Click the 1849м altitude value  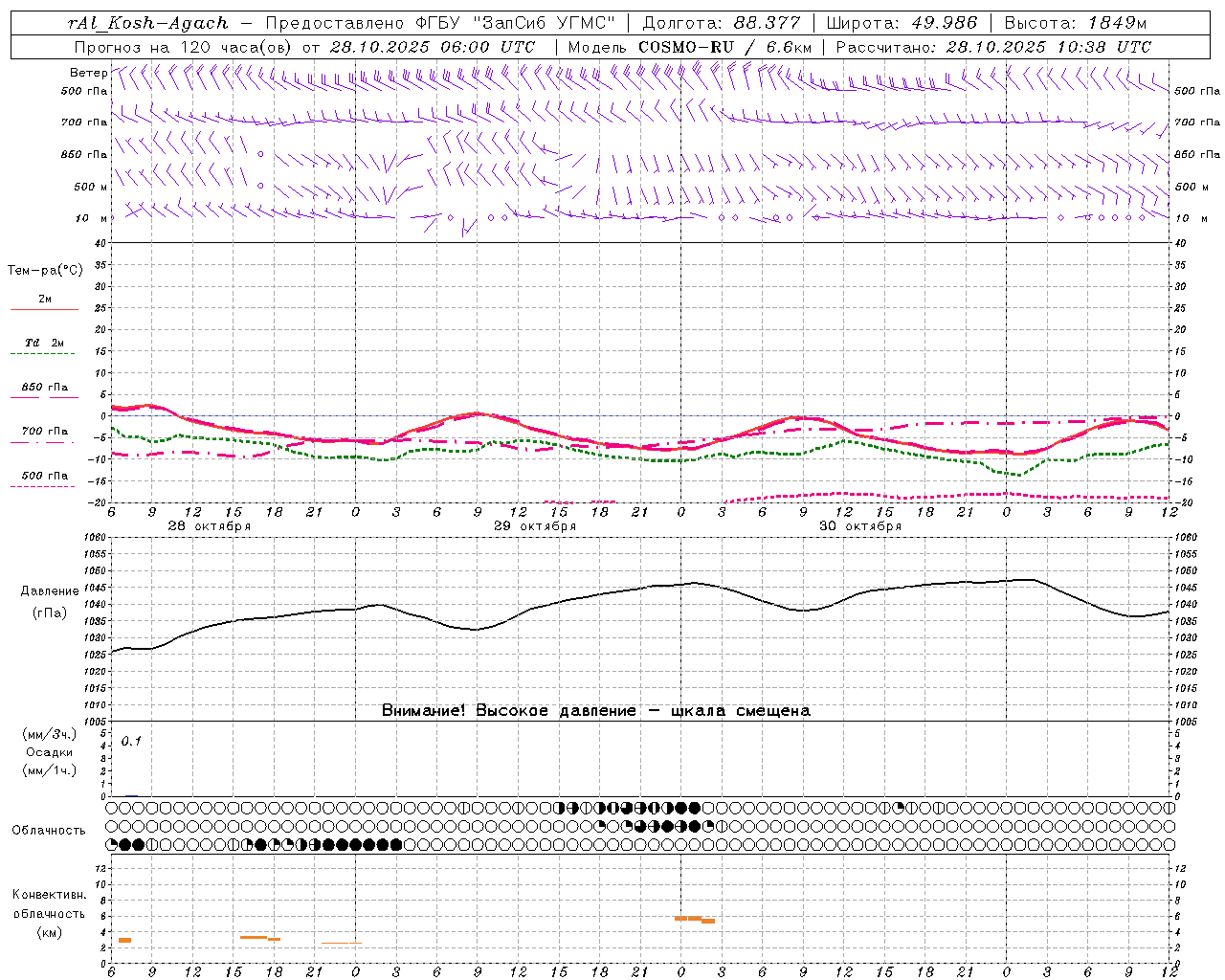click(x=1117, y=23)
